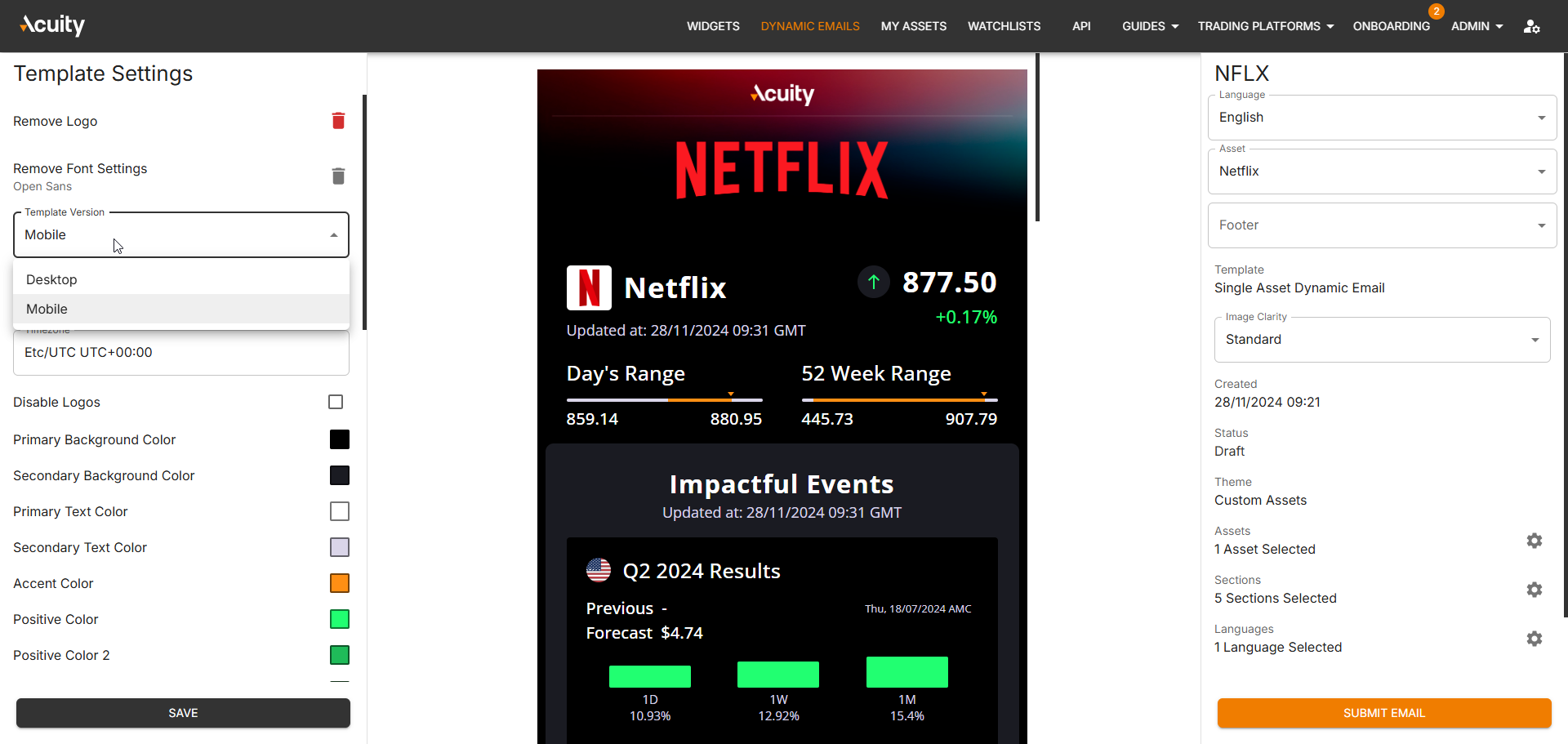The height and width of the screenshot is (744, 1568).
Task: Click the Day's Range bar
Action: pyautogui.click(x=665, y=399)
